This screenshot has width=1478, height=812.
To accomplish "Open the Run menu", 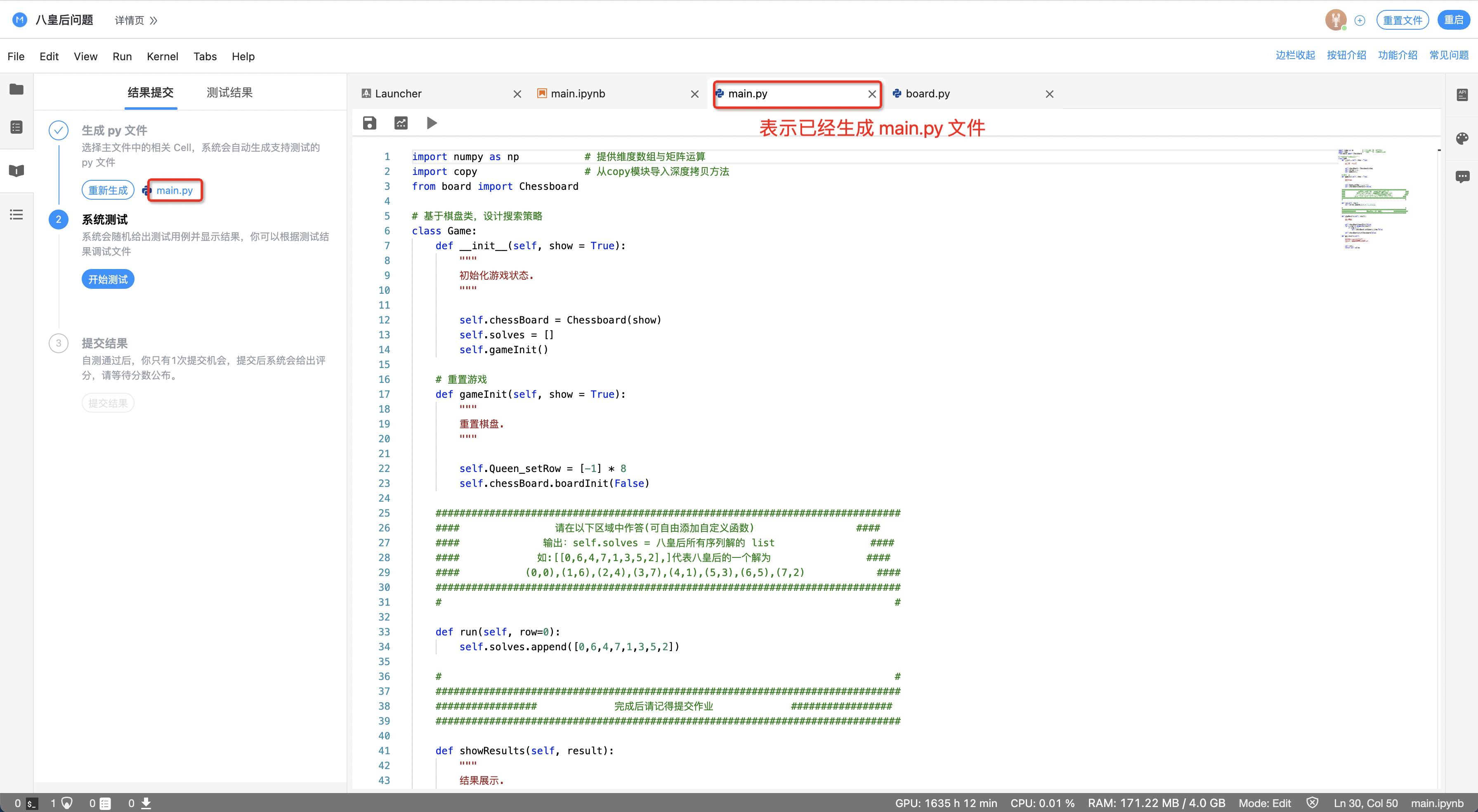I will (122, 56).
